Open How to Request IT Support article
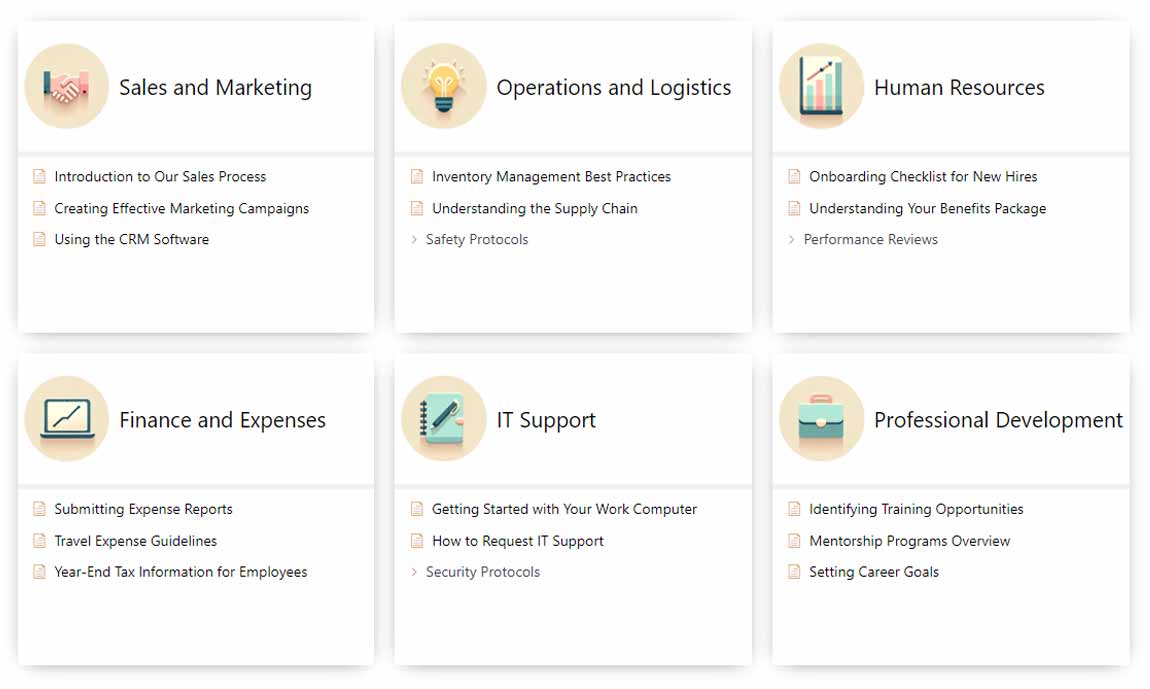Viewport: 1150px width, 689px height. (517, 541)
